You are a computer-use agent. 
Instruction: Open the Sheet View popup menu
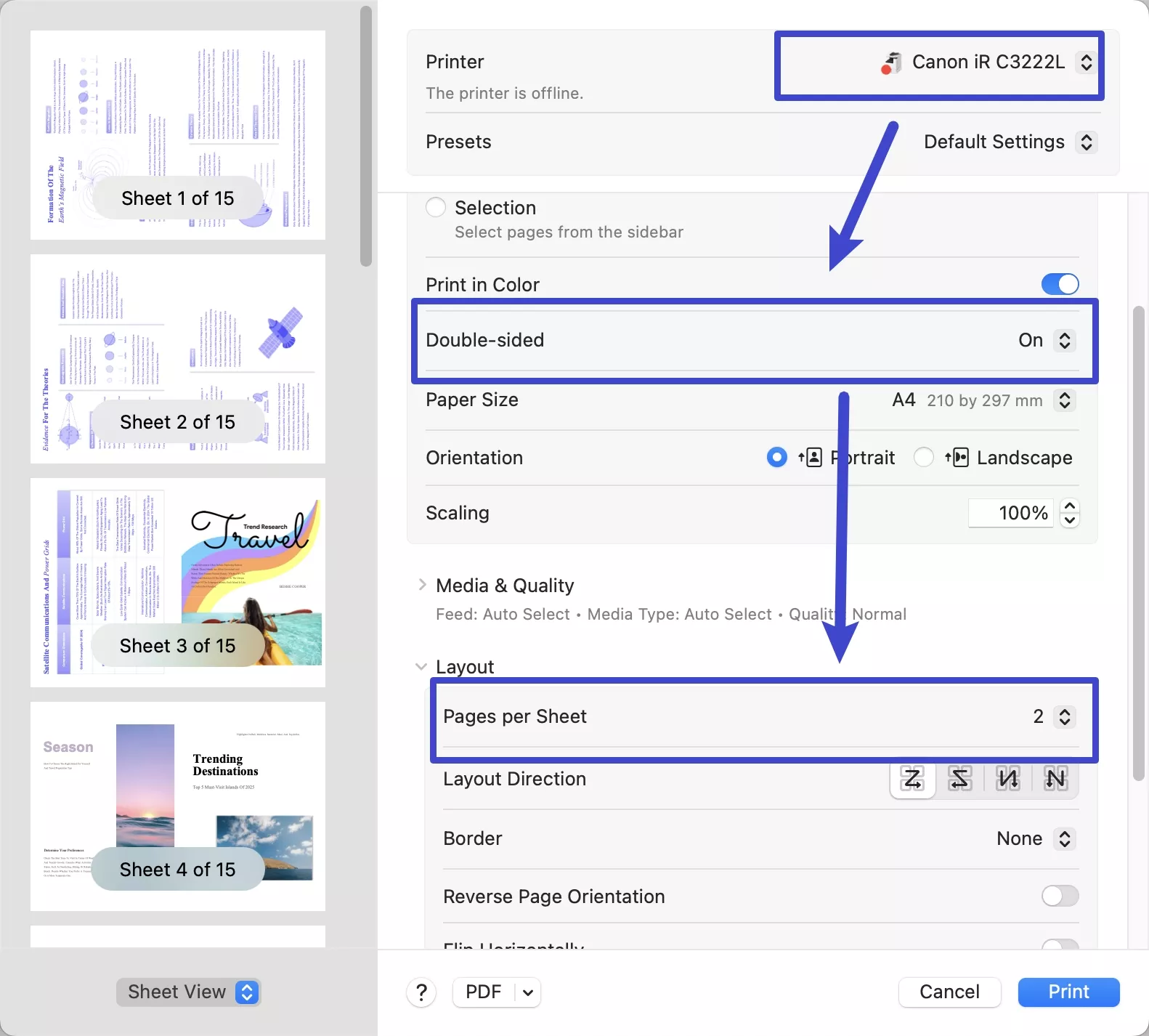[189, 992]
